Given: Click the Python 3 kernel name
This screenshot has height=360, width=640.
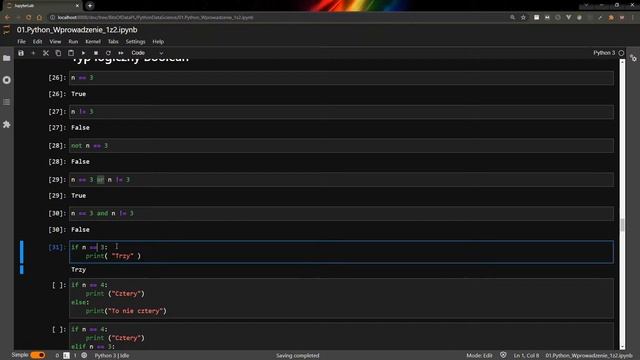Looking at the screenshot, I should pyautogui.click(x=604, y=53).
